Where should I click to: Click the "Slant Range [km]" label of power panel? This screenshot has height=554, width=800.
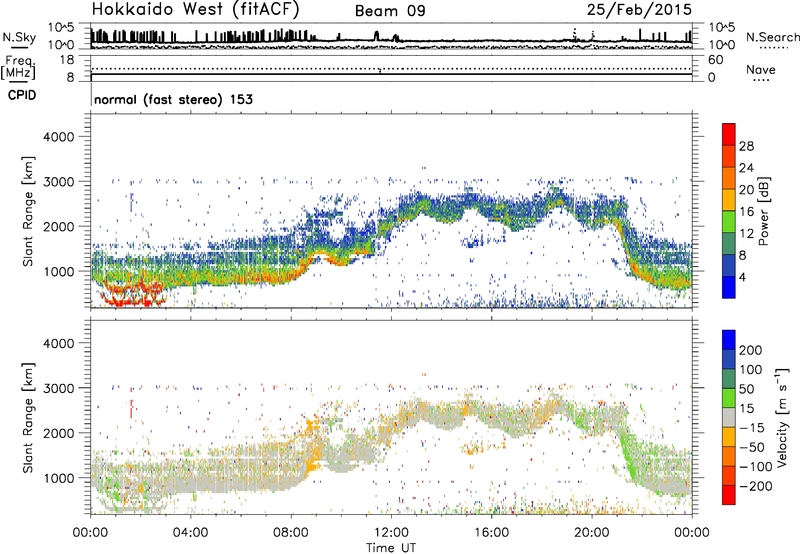(28, 211)
